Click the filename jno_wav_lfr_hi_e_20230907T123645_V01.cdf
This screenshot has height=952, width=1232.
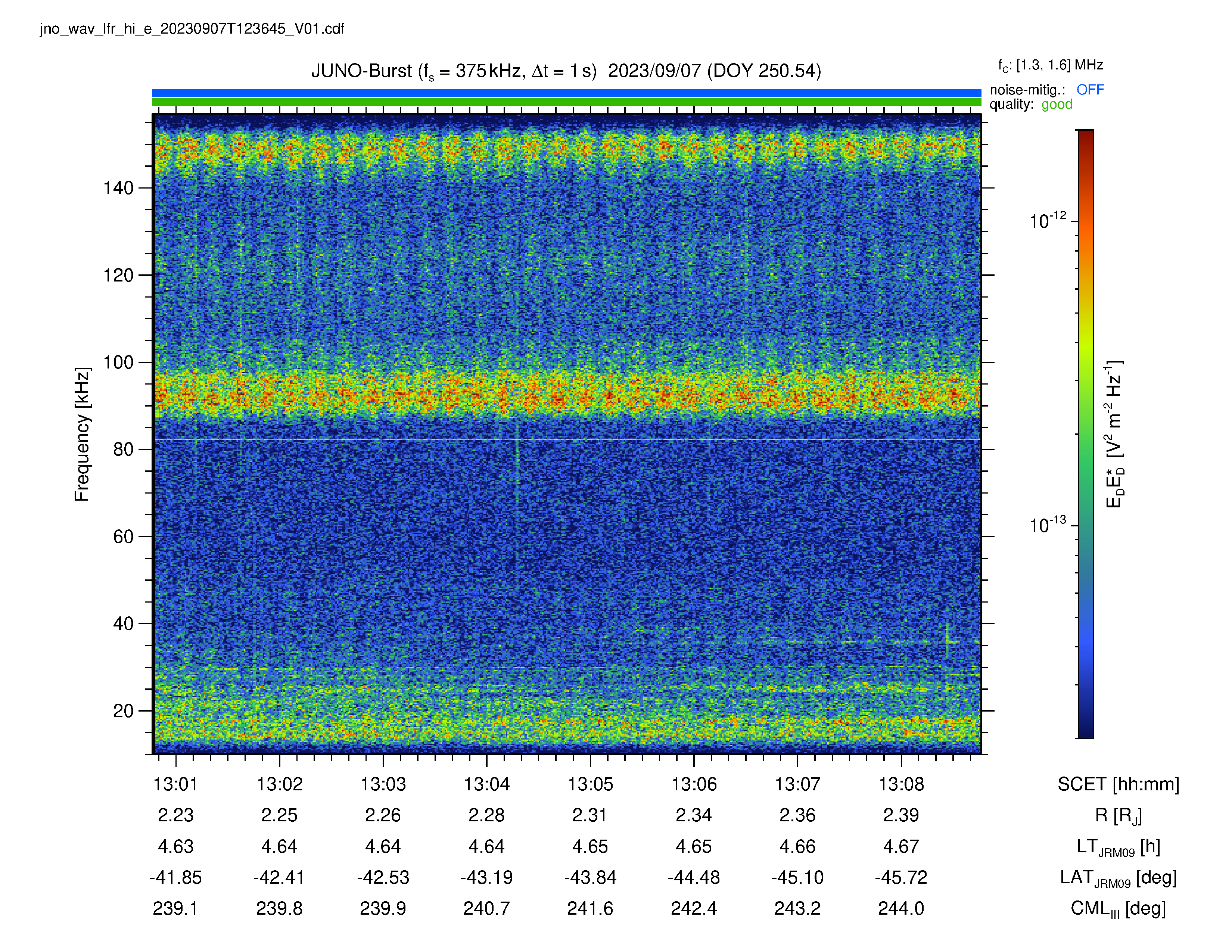pyautogui.click(x=192, y=29)
